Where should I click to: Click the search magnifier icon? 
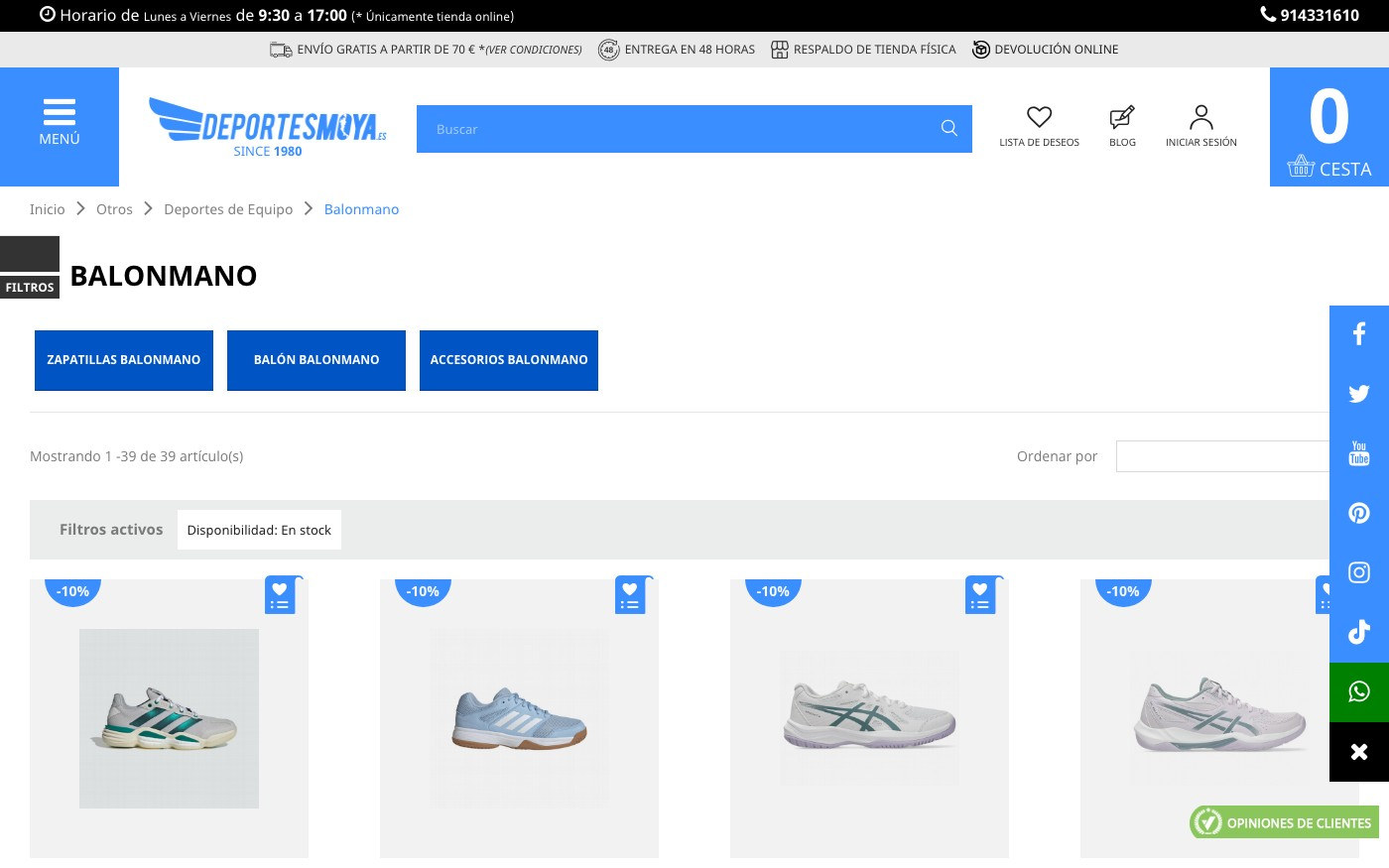[x=949, y=128]
